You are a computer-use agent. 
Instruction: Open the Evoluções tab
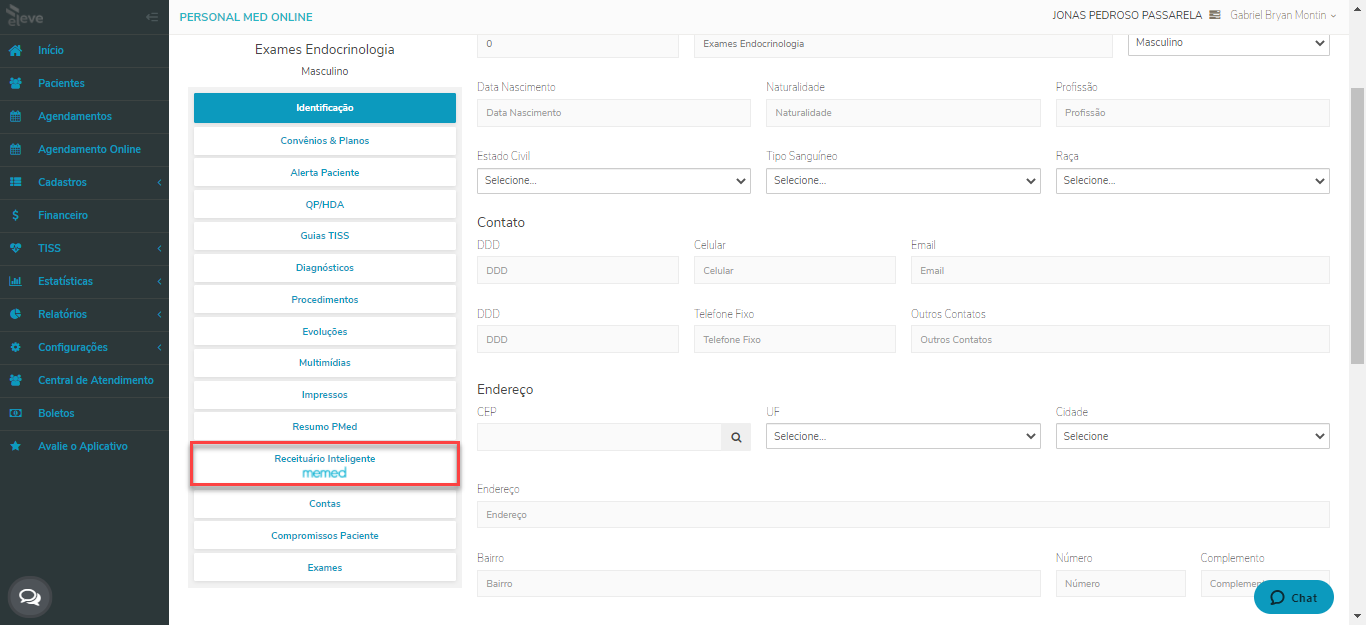point(325,331)
